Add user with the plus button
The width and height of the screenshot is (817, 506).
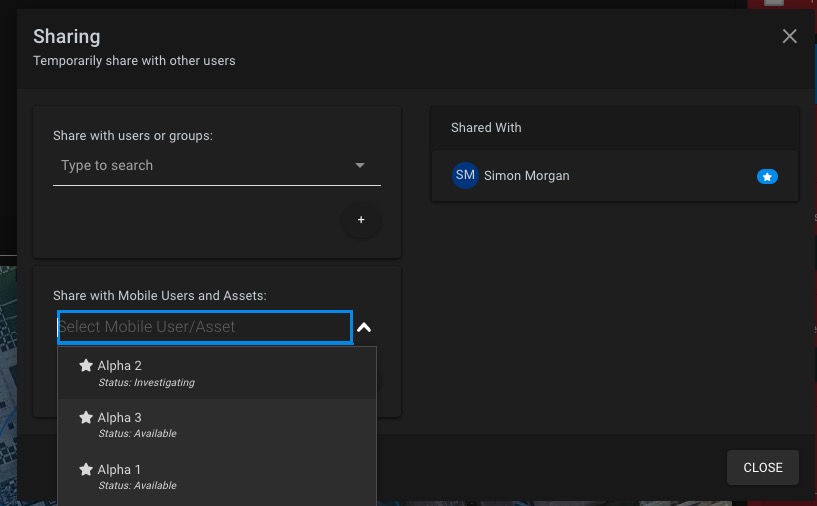click(361, 220)
